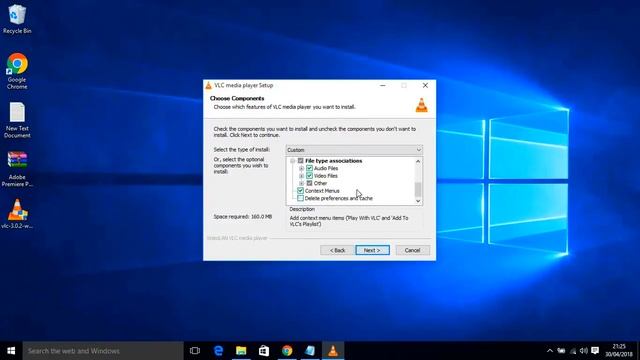Show hidden system tray icons
640x360 pixels.
click(x=550, y=351)
